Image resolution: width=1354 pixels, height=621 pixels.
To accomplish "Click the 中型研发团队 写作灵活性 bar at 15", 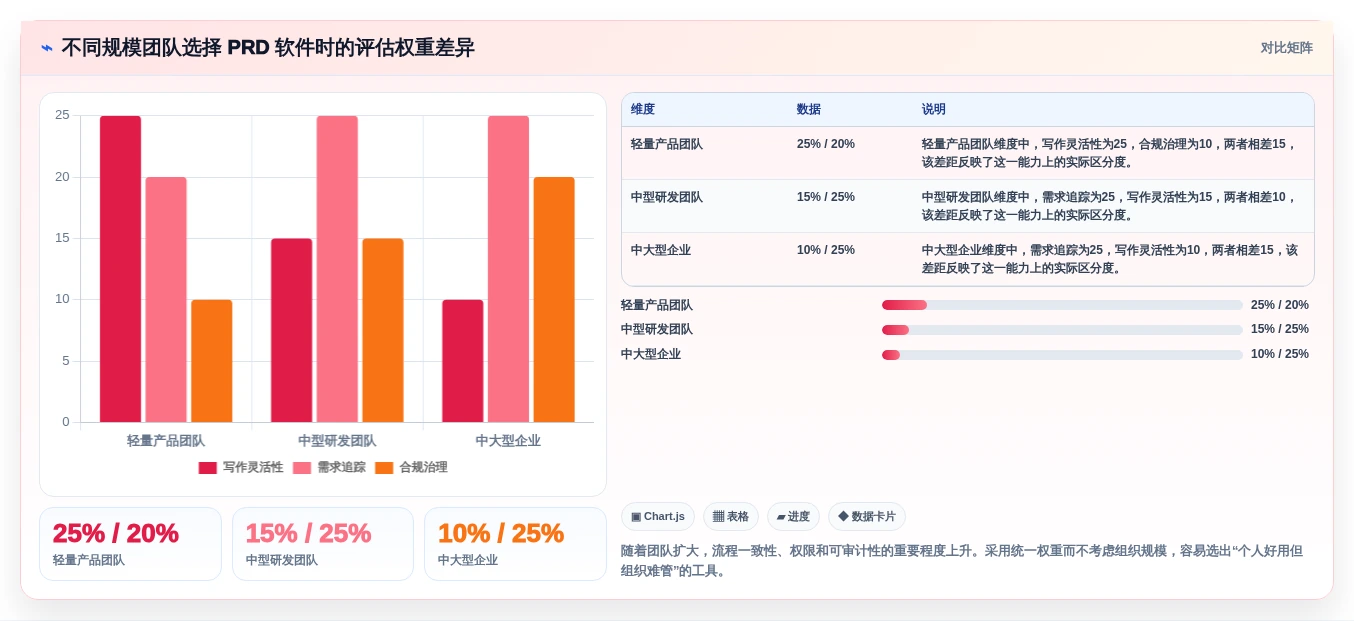I will click(x=291, y=330).
